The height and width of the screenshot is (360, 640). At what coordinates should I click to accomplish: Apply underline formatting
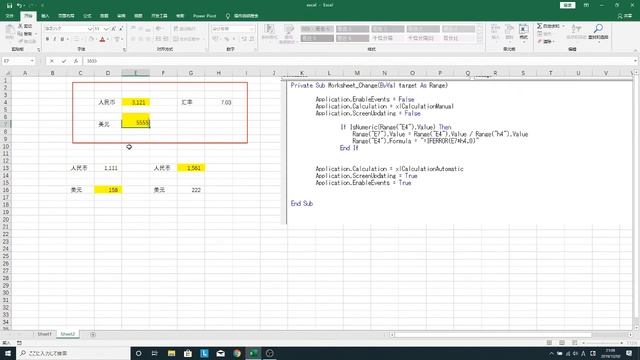pyautogui.click(x=62, y=39)
